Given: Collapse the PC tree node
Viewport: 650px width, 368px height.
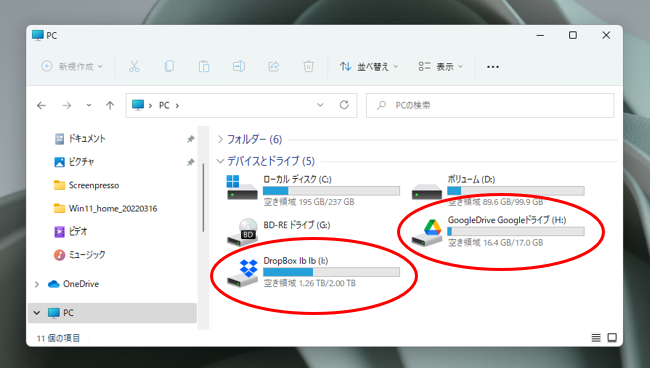Looking at the screenshot, I should tap(37, 313).
